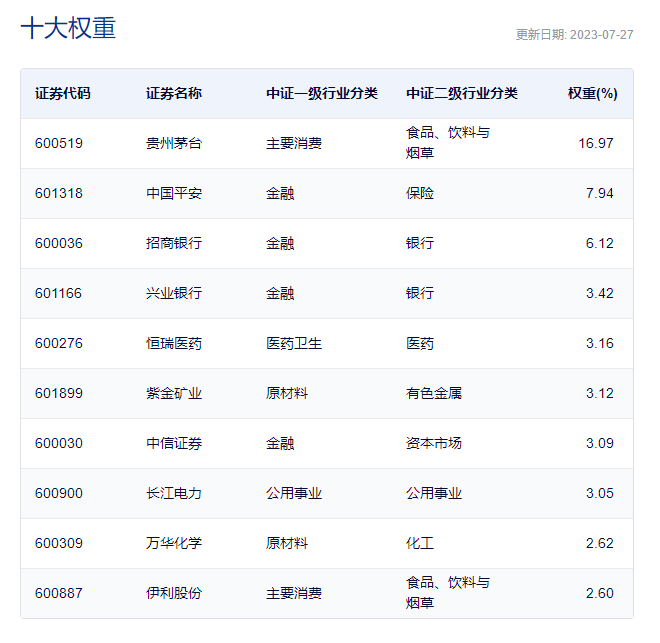Click the 证券名称 column header
This screenshot has height=643, width=660.
pyautogui.click(x=174, y=93)
